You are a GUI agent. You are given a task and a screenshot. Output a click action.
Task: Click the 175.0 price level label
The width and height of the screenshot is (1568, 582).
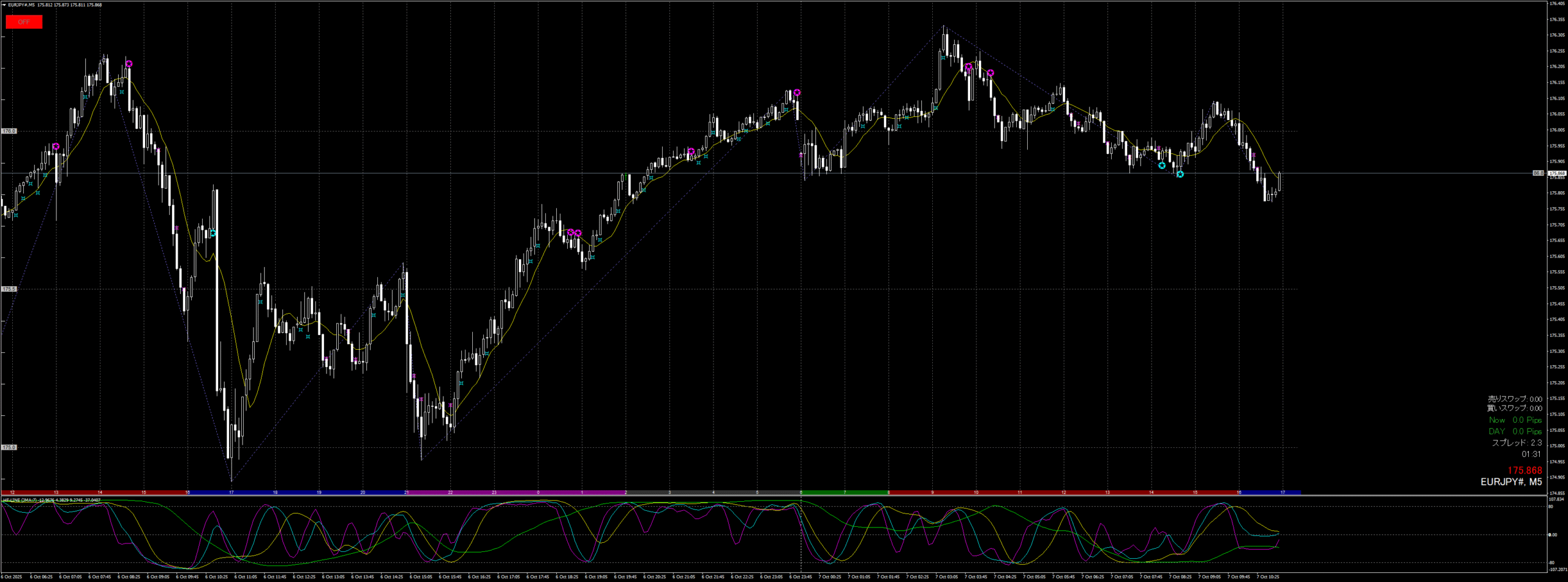pos(9,447)
